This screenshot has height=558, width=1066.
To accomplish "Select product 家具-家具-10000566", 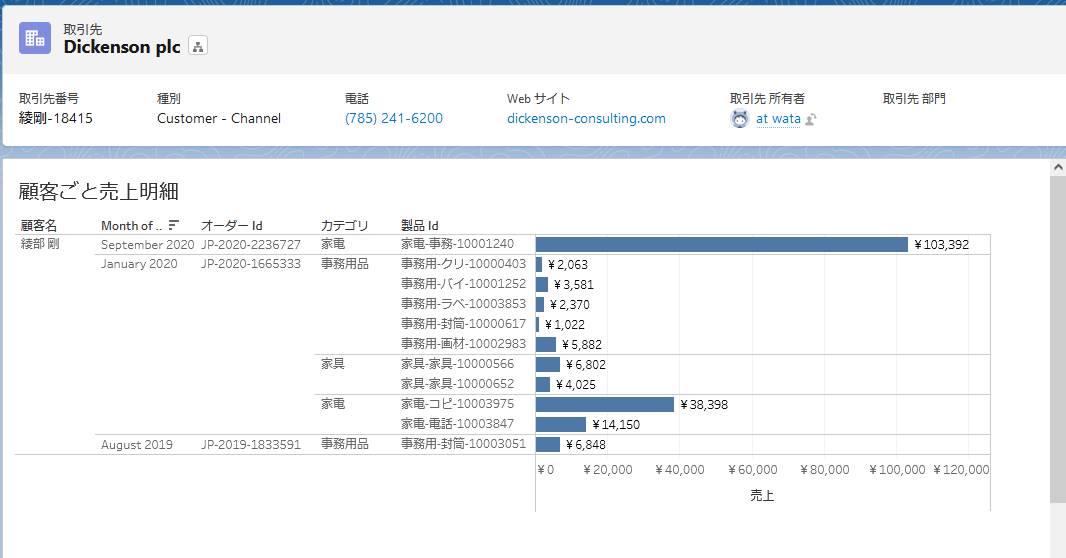I will click(458, 364).
